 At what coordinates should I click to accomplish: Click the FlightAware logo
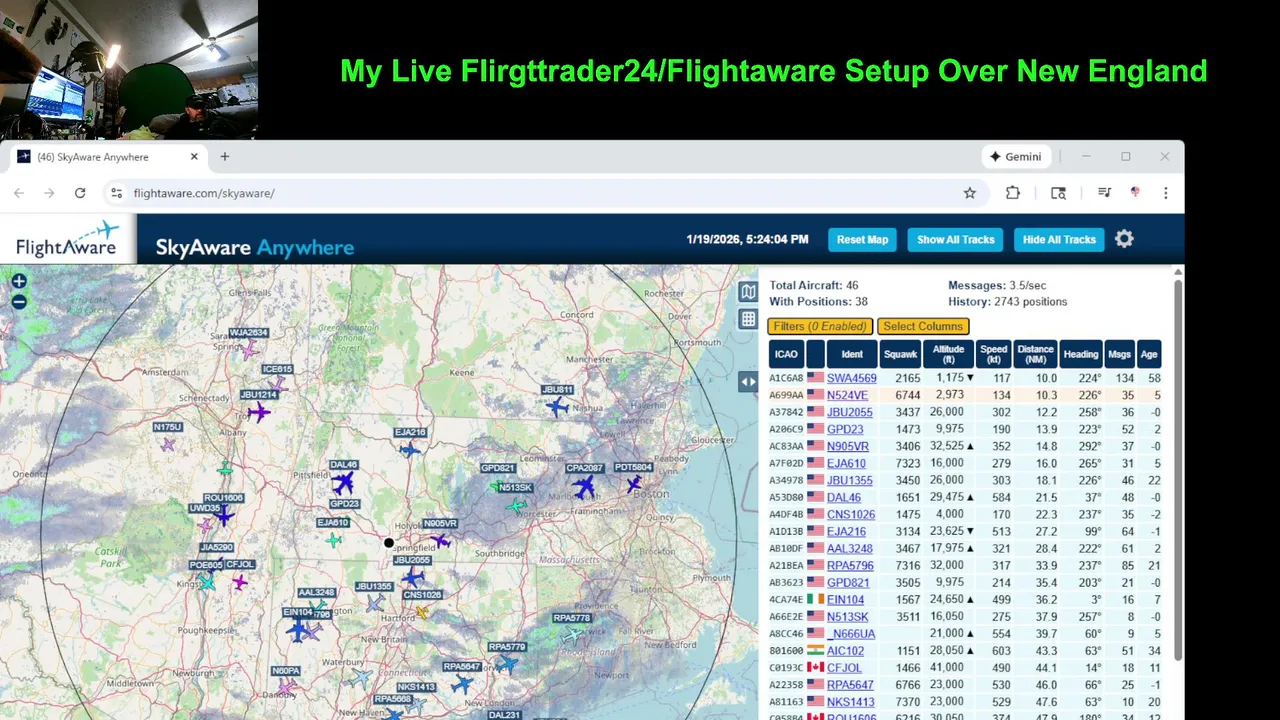pos(68,239)
